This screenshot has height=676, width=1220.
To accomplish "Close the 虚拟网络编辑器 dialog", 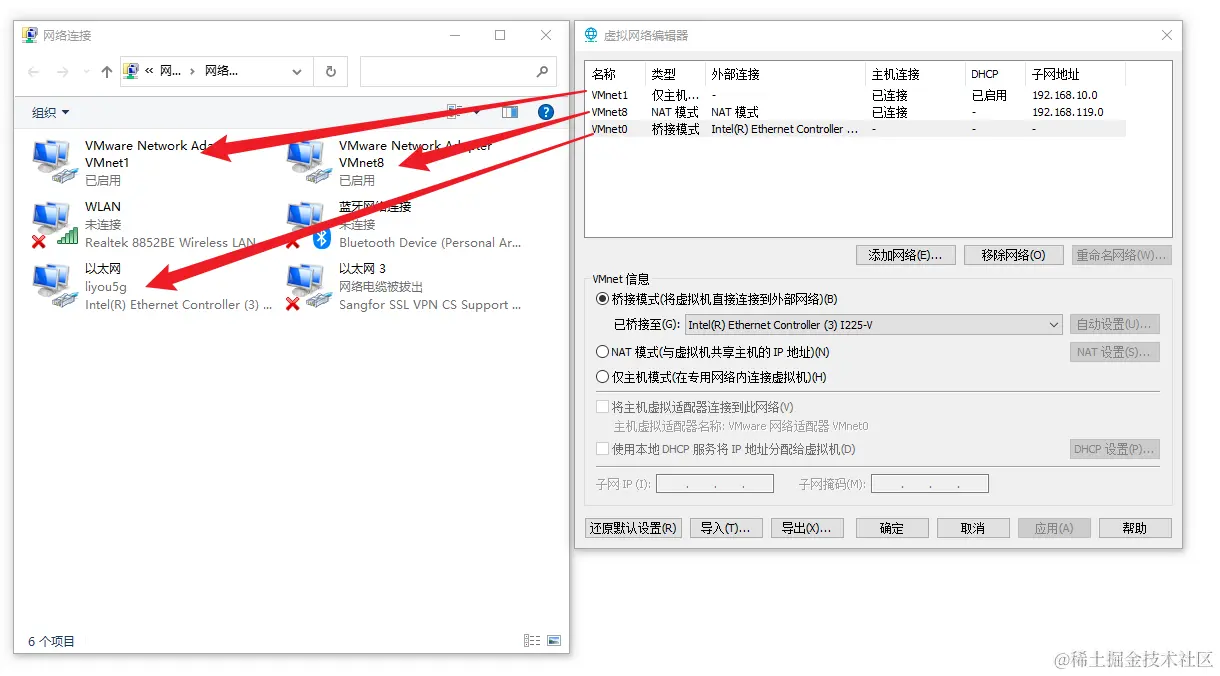I will click(1166, 35).
